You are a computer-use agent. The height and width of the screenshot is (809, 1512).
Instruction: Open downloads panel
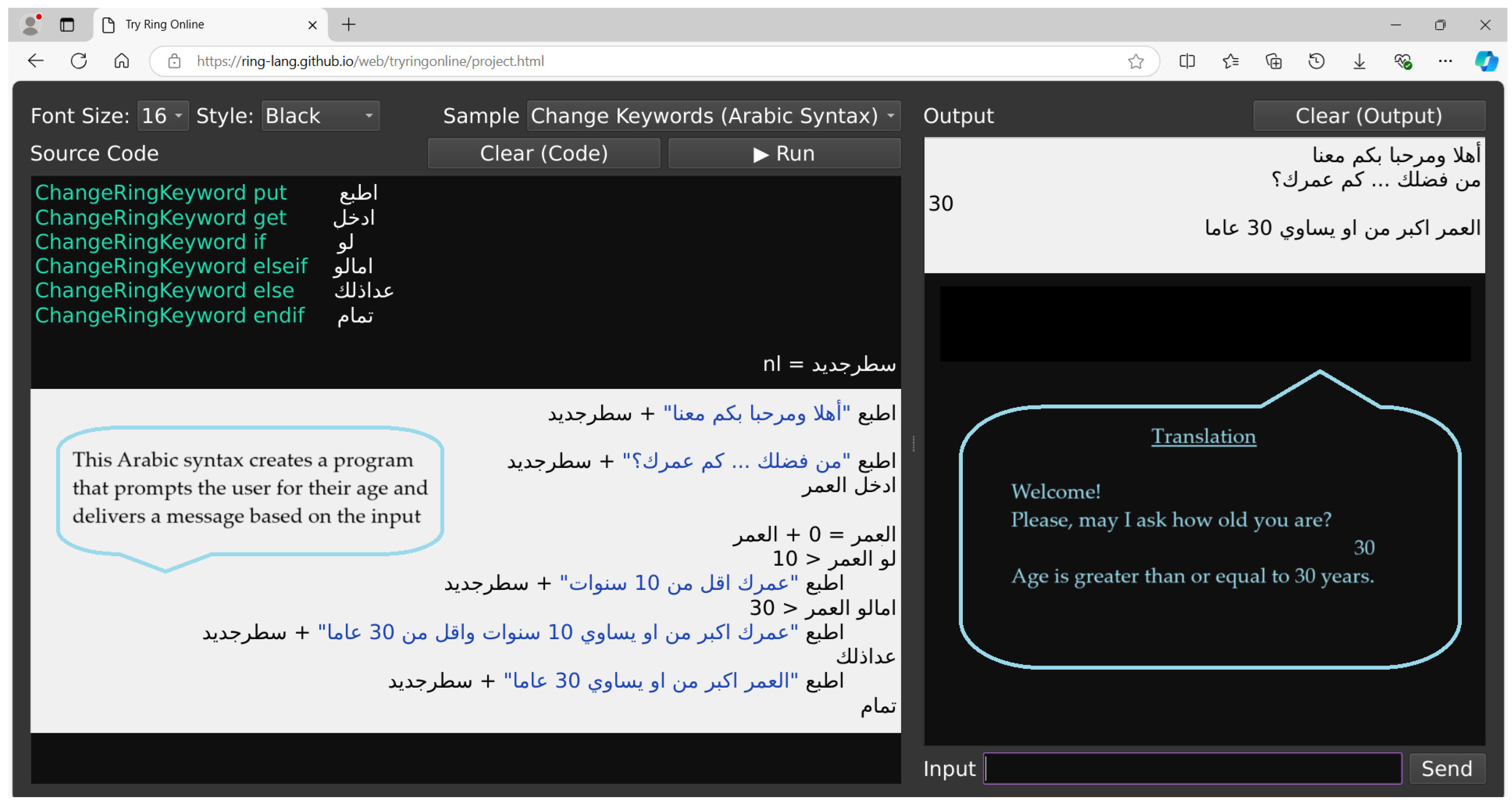[1359, 61]
